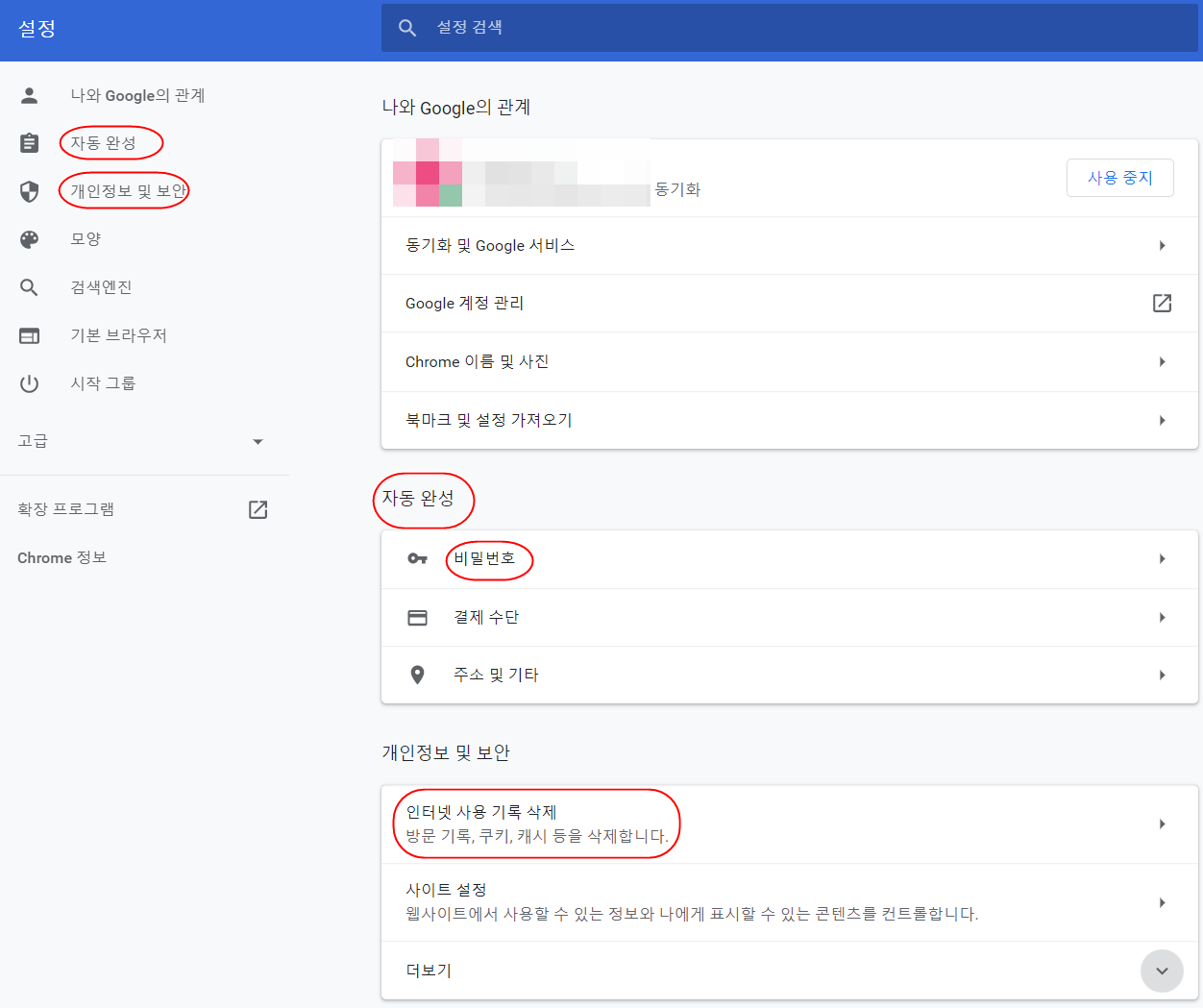Click the 설정 title in the header
This screenshot has height=1008, width=1203.
37,29
